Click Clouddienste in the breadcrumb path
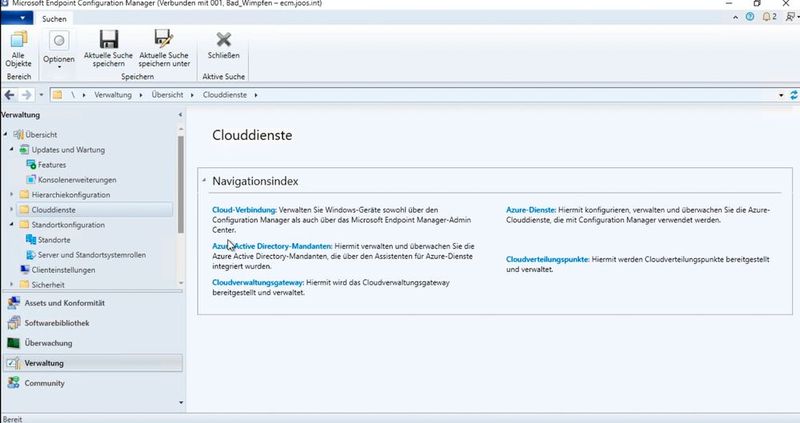This screenshot has height=423, width=800. pos(224,95)
